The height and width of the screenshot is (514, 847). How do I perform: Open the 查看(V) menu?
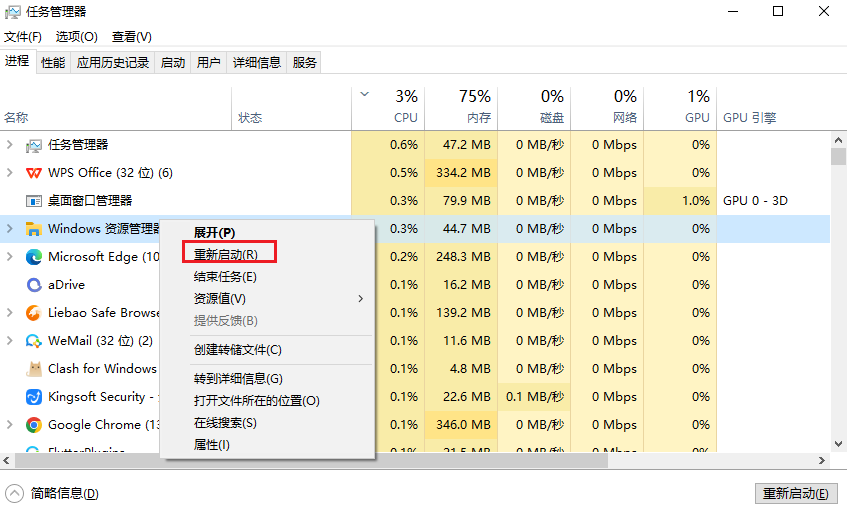(132, 37)
